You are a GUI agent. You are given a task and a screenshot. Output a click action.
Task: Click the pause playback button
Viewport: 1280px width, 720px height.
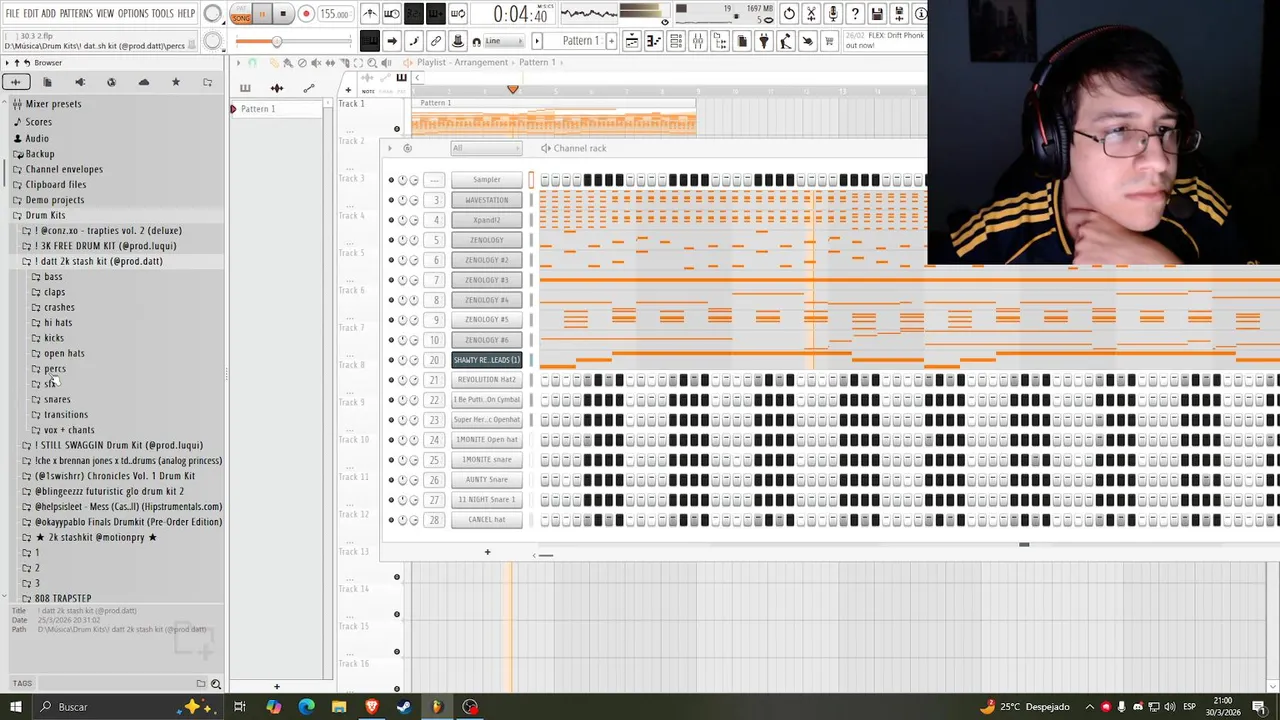click(262, 14)
